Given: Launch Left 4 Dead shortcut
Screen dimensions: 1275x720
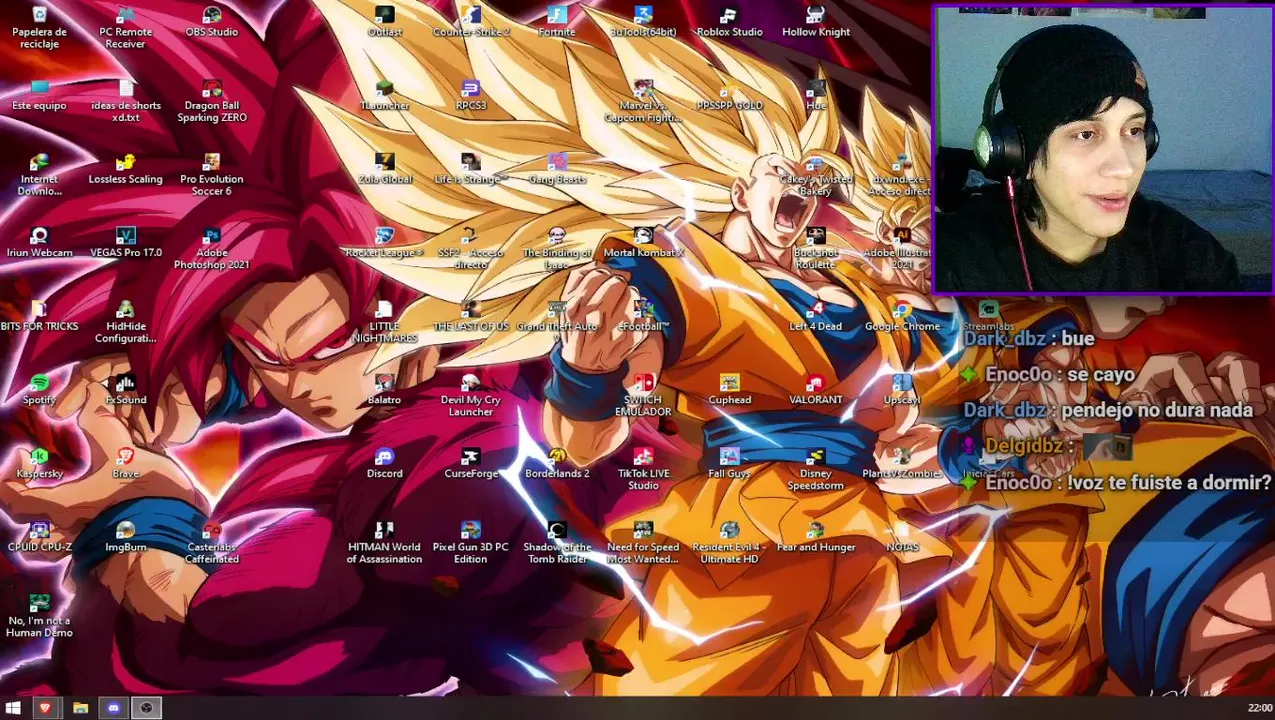Looking at the screenshot, I should pos(816,315).
